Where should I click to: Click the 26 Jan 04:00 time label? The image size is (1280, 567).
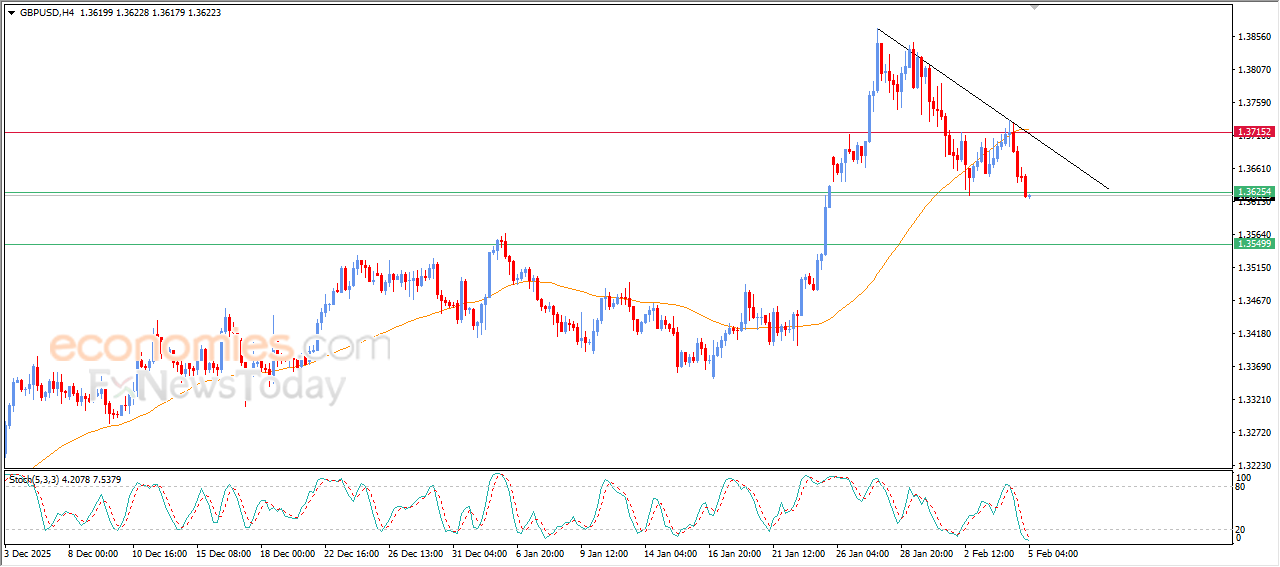pyautogui.click(x=865, y=553)
